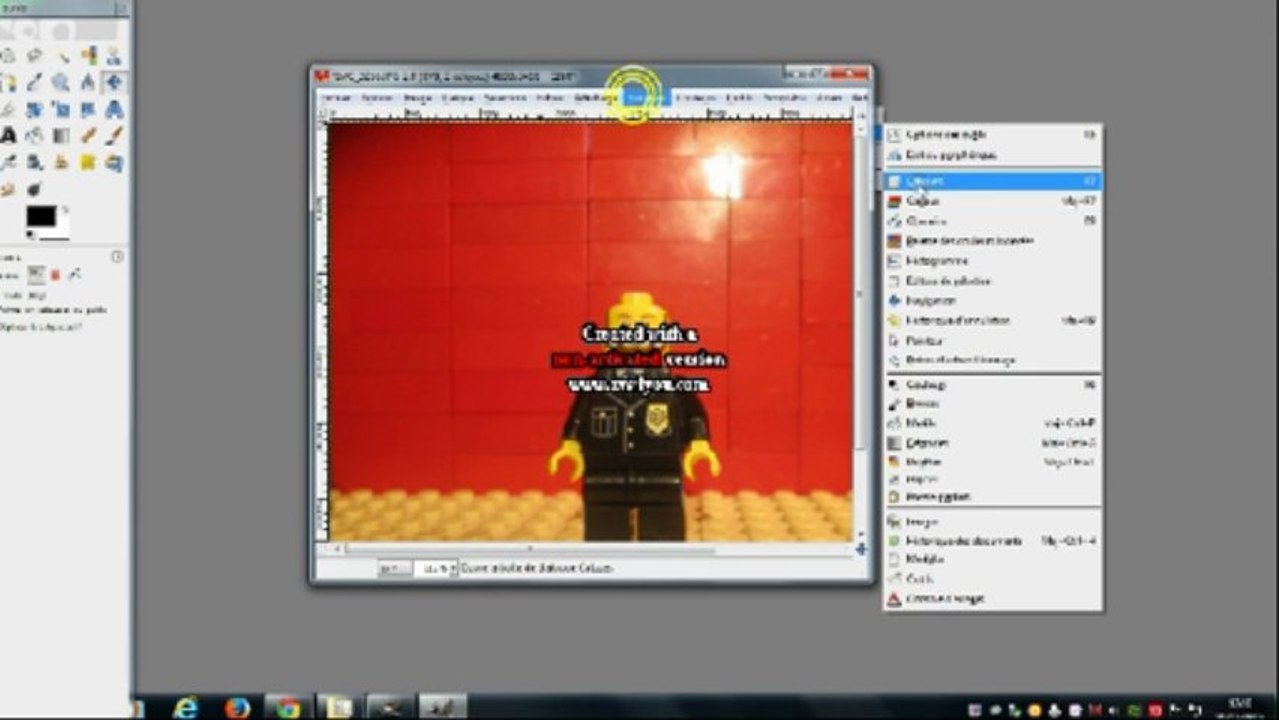The image size is (1279, 720).
Task: Choose Historique des documents menu entry
Action: click(x=990, y=540)
